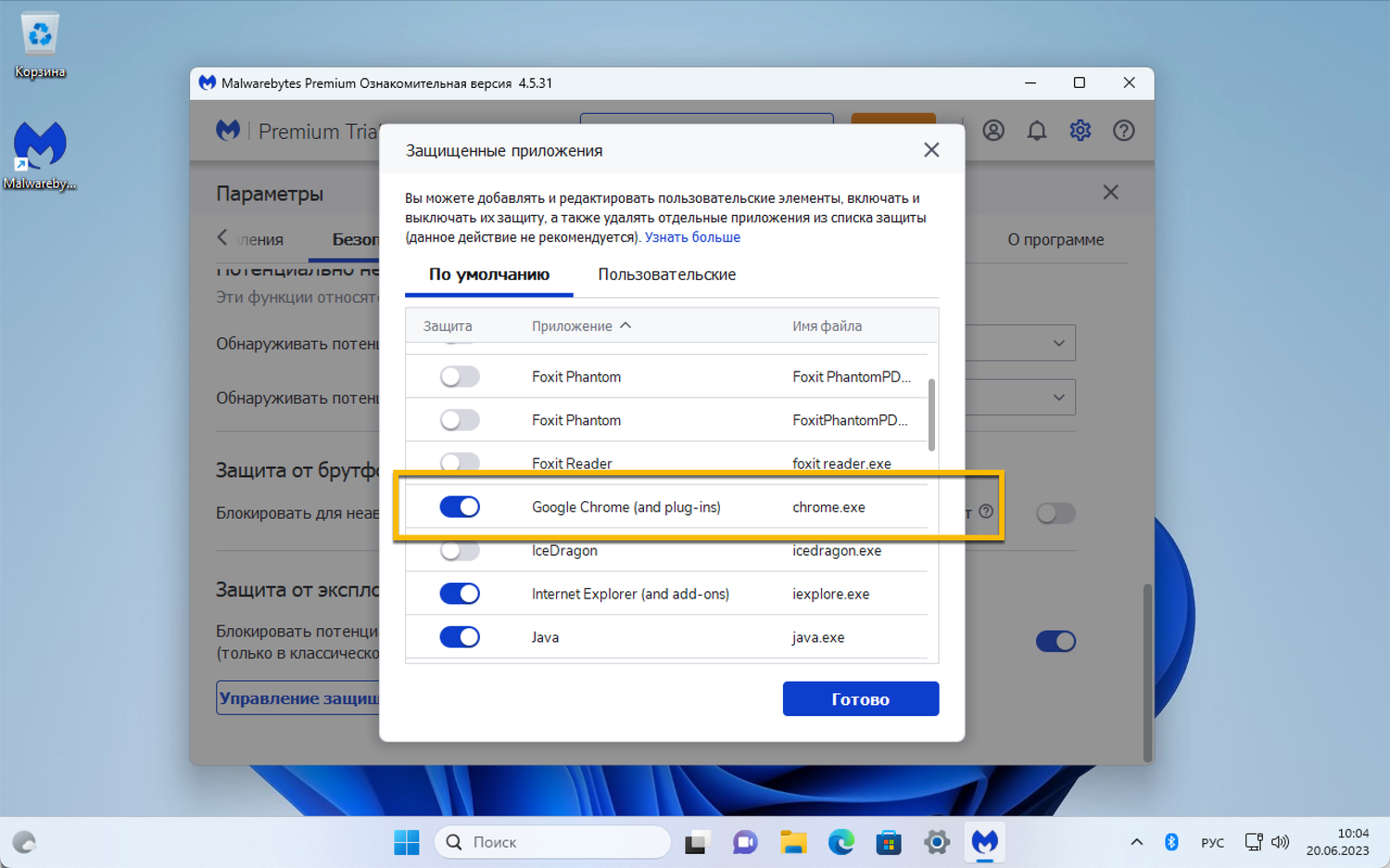Select the Internet Explorer (and add-ons) name

click(630, 595)
